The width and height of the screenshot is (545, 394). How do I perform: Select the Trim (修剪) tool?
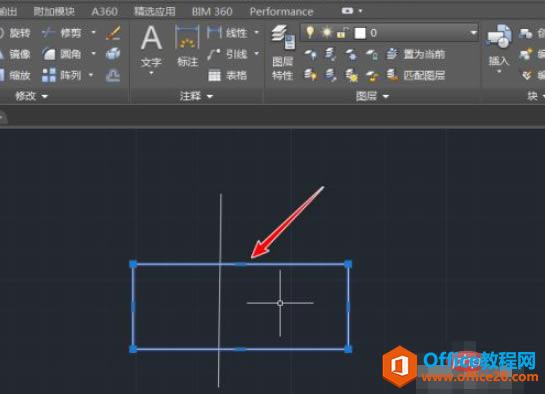(x=63, y=33)
